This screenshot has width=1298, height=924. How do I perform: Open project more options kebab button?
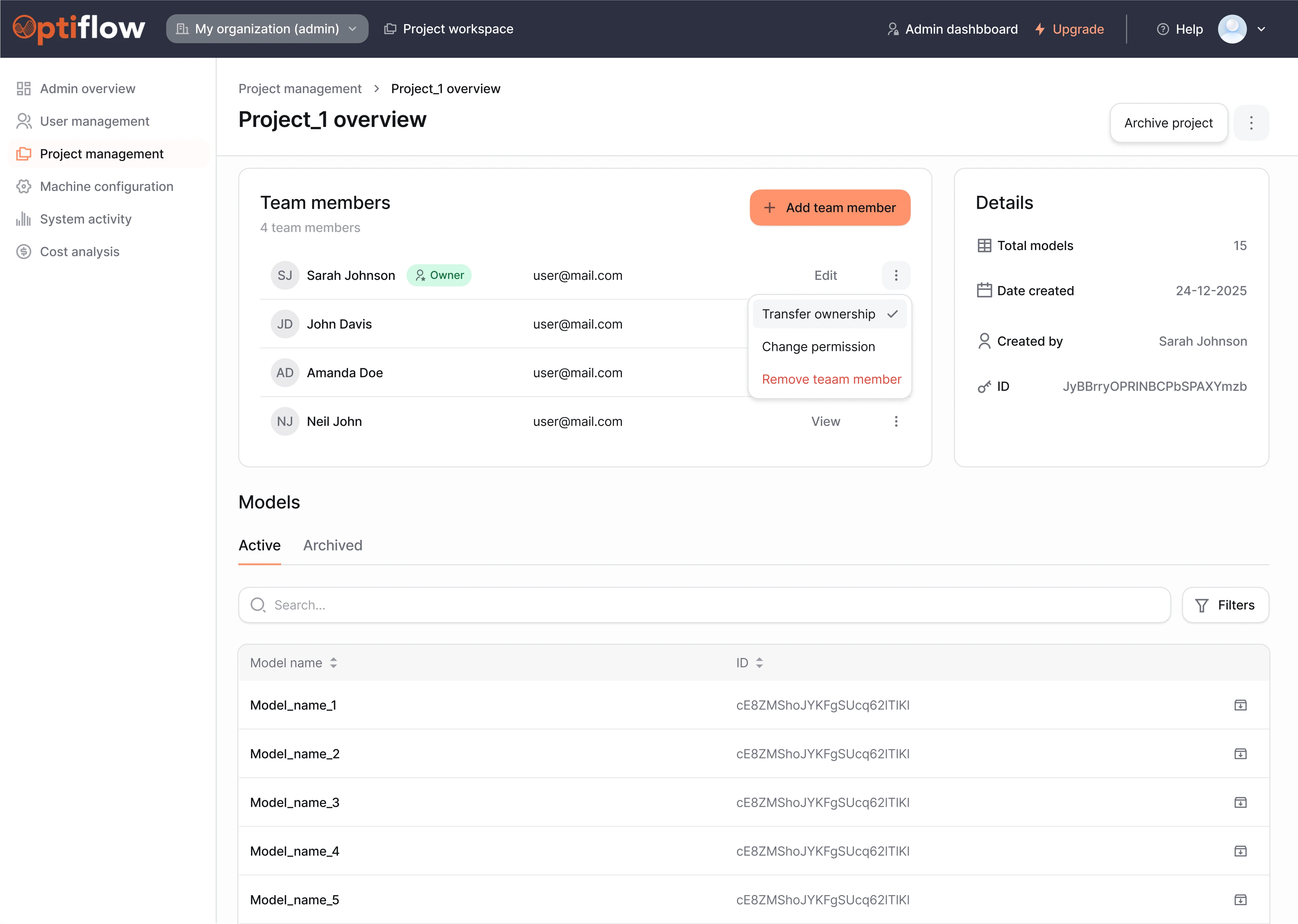pos(1251,123)
